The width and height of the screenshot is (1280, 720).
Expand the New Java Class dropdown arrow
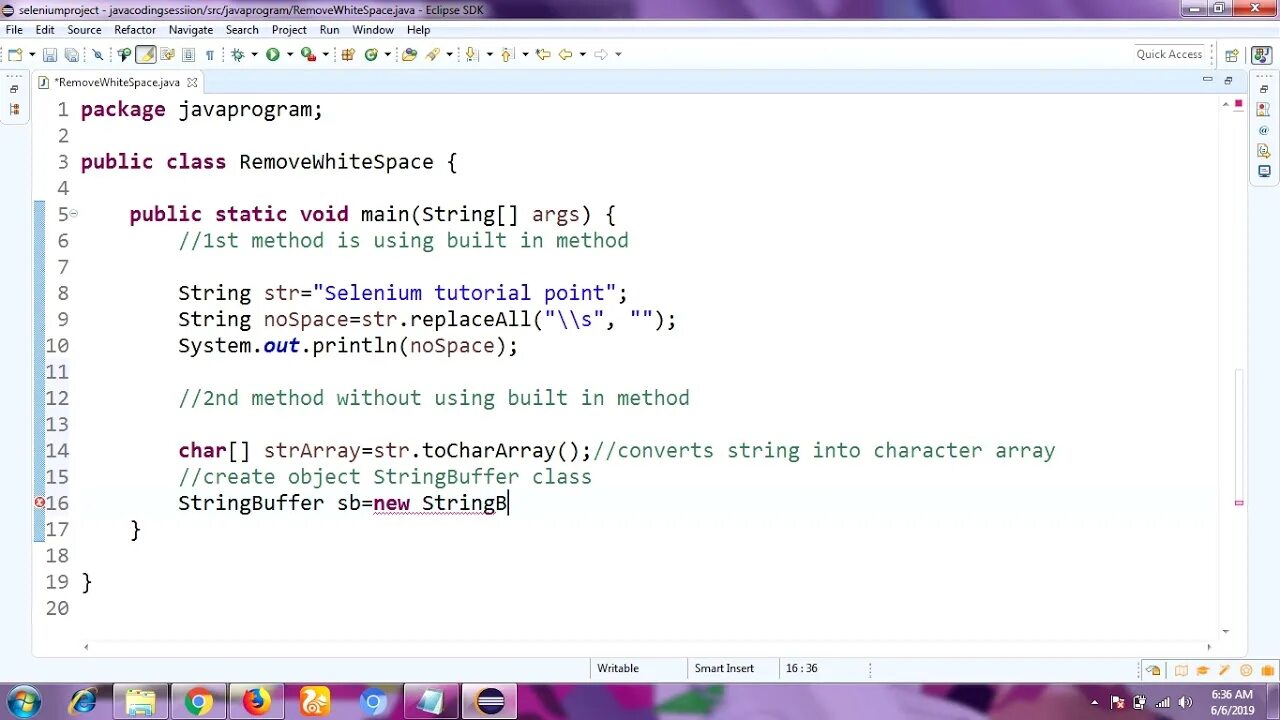[x=387, y=54]
